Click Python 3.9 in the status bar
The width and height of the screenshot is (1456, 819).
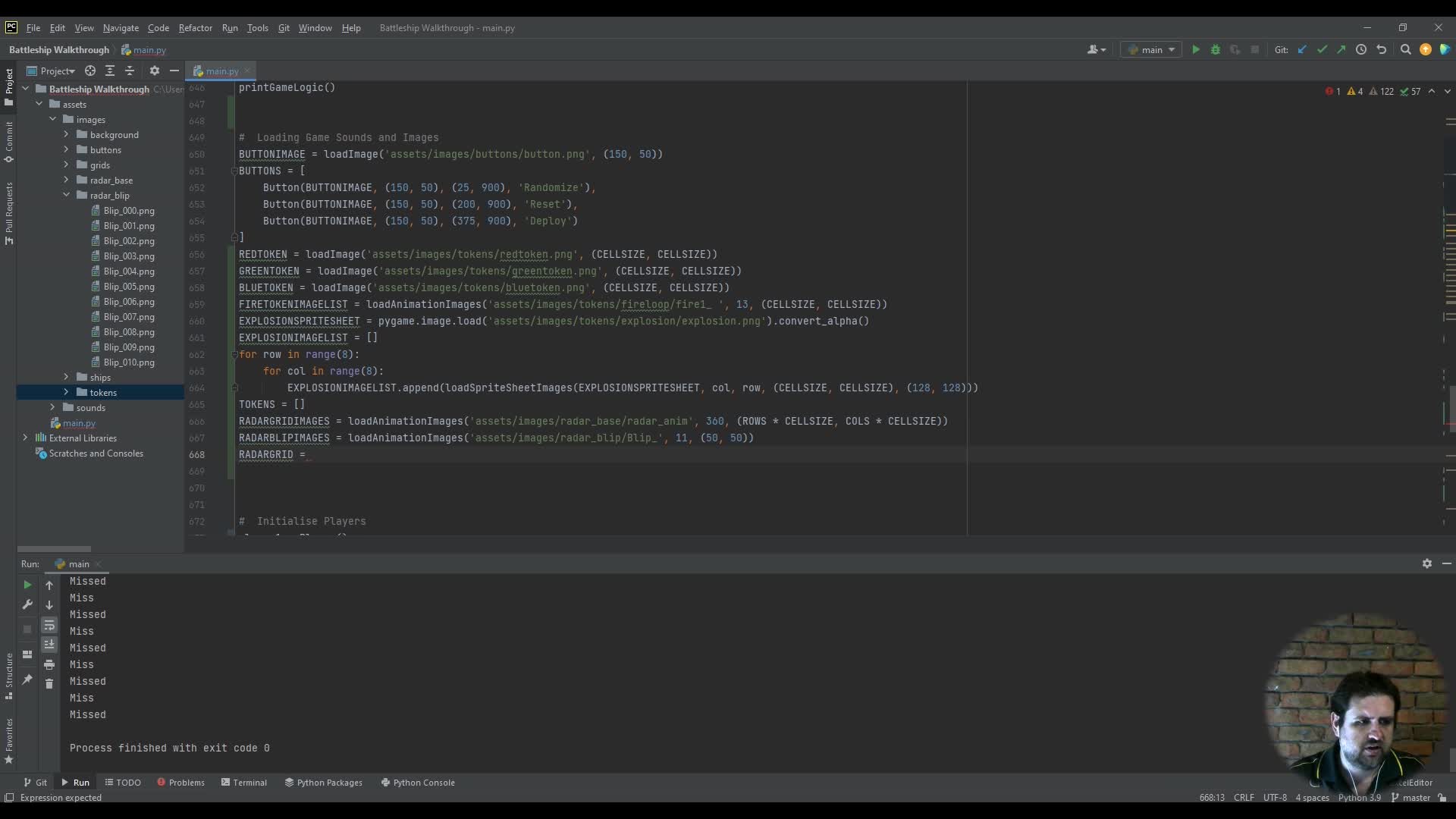pos(1360,797)
